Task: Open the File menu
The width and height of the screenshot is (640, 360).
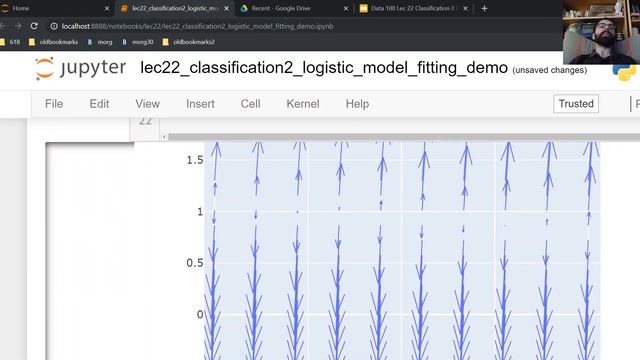Action: (54, 104)
